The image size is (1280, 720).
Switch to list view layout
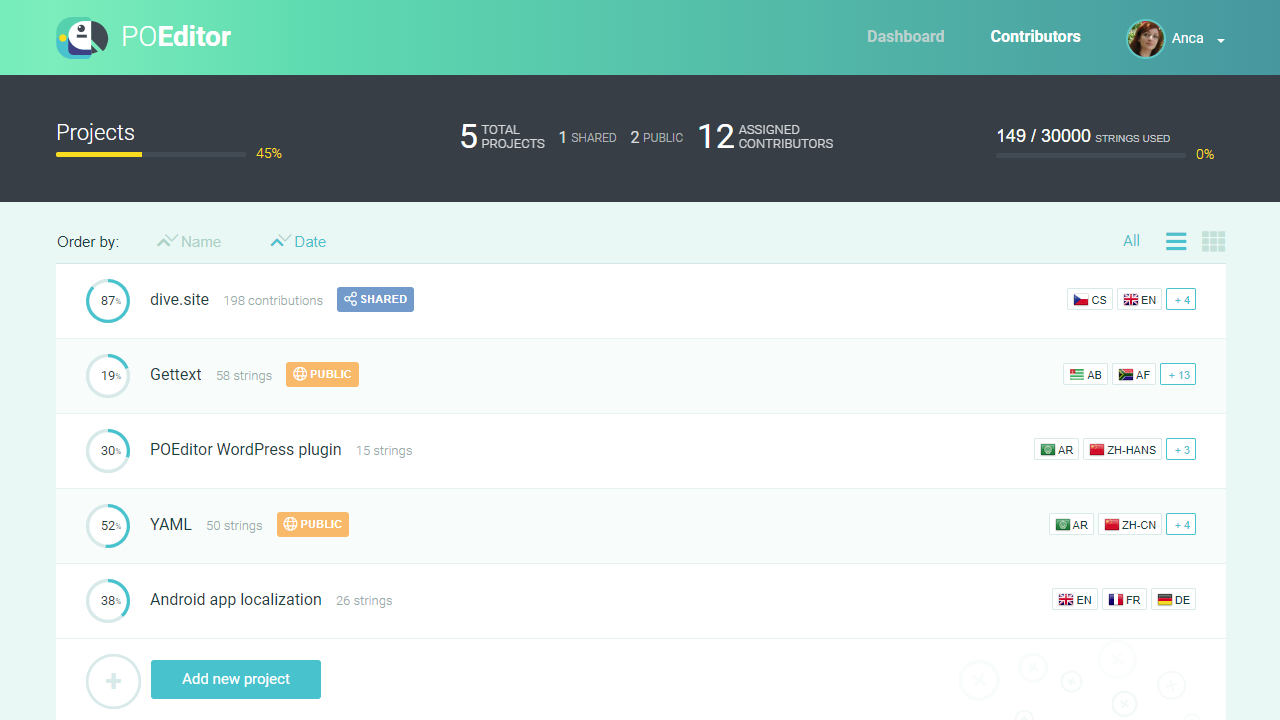1175,241
